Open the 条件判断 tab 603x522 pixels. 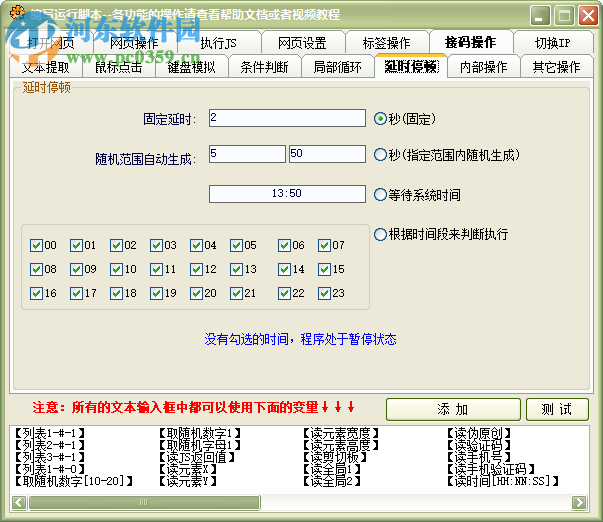pos(264,67)
